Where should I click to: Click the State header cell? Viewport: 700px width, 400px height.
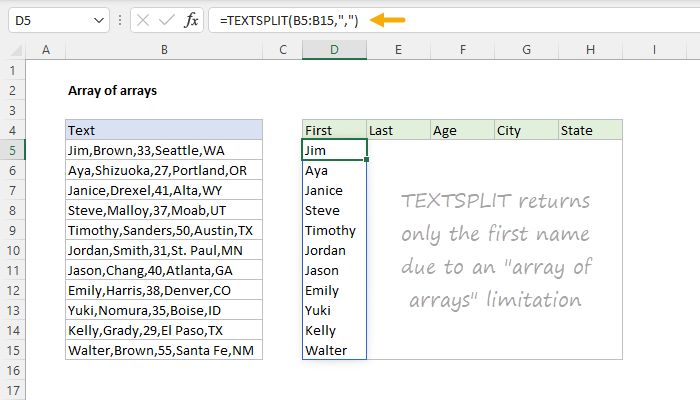coord(589,130)
